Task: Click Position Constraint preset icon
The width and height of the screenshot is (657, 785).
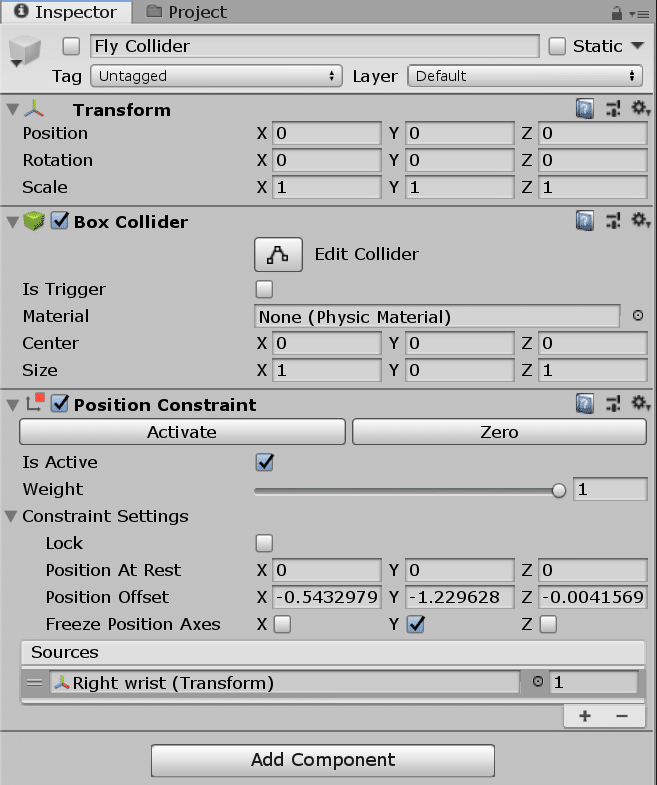Action: pyautogui.click(x=613, y=404)
